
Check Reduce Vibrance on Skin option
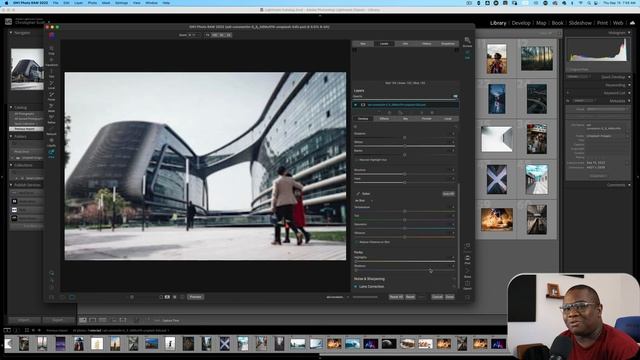tap(356, 242)
